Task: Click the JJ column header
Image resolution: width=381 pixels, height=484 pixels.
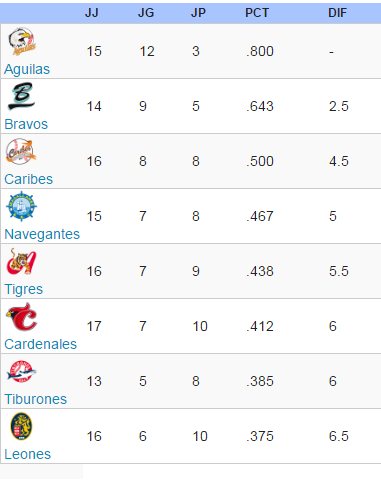Action: 91,13
